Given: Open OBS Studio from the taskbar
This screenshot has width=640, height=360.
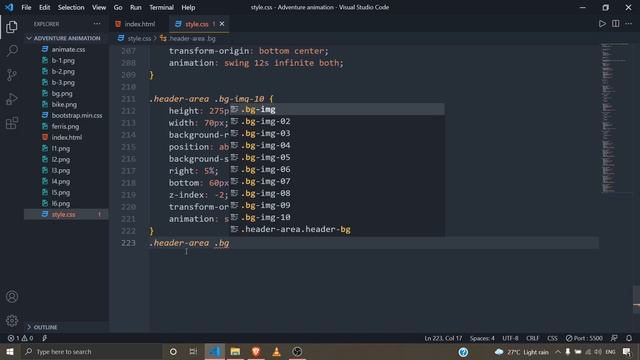Looking at the screenshot, I should coord(297,352).
